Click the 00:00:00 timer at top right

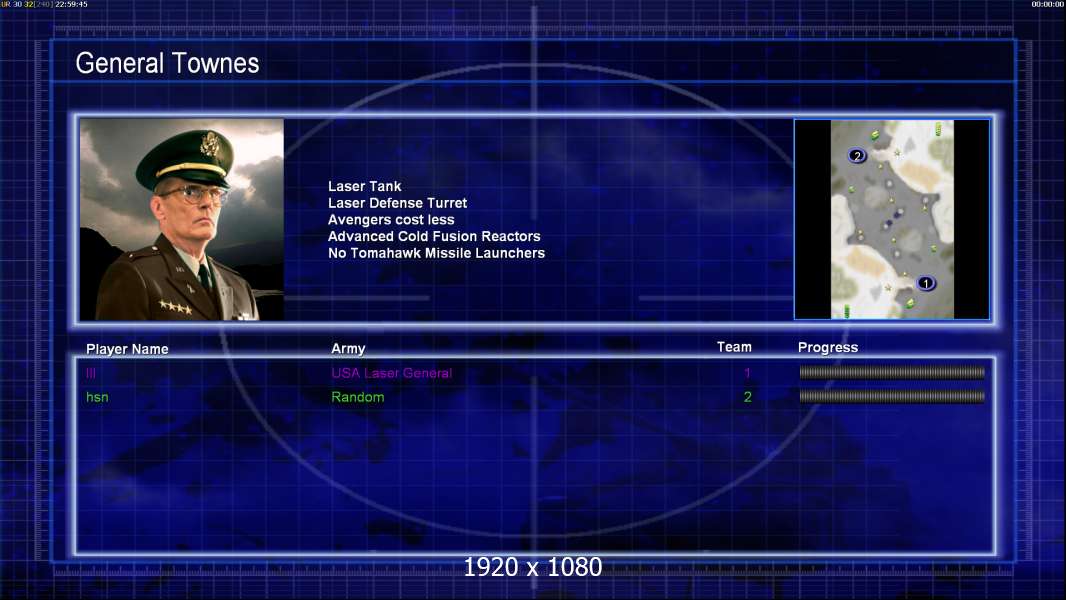pyautogui.click(x=1048, y=4)
